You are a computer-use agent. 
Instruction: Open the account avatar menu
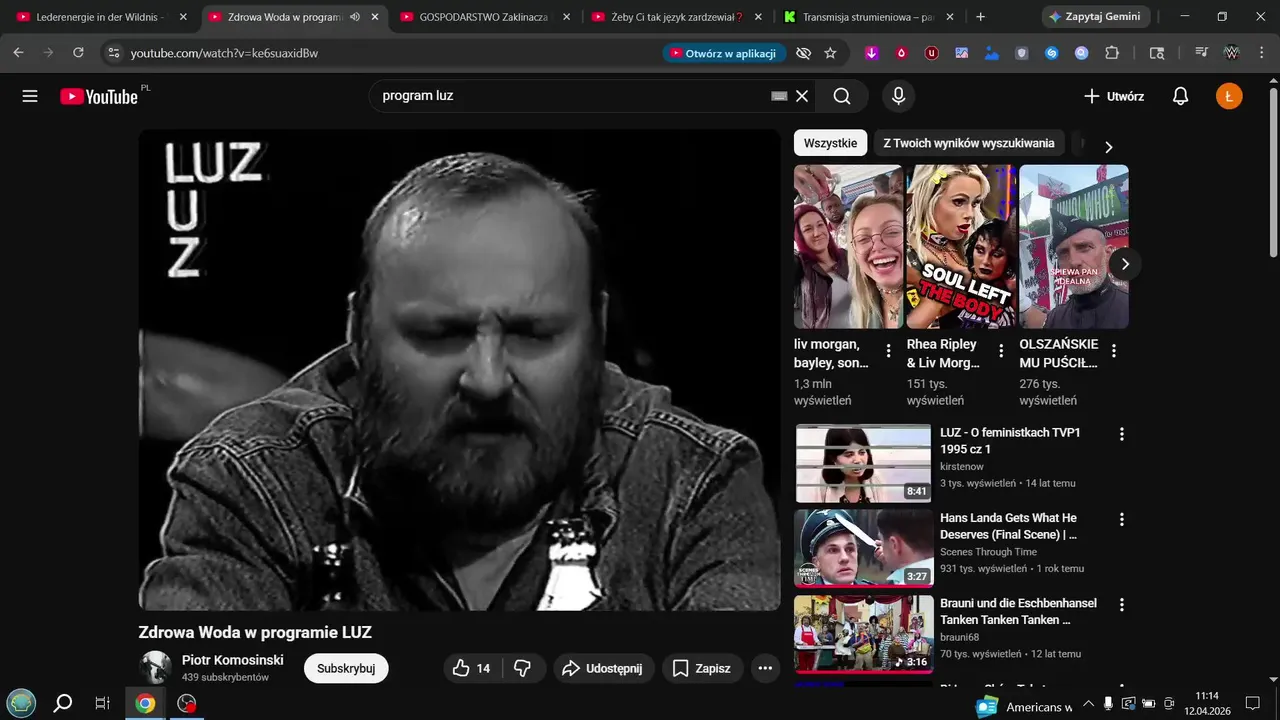pyautogui.click(x=1229, y=96)
